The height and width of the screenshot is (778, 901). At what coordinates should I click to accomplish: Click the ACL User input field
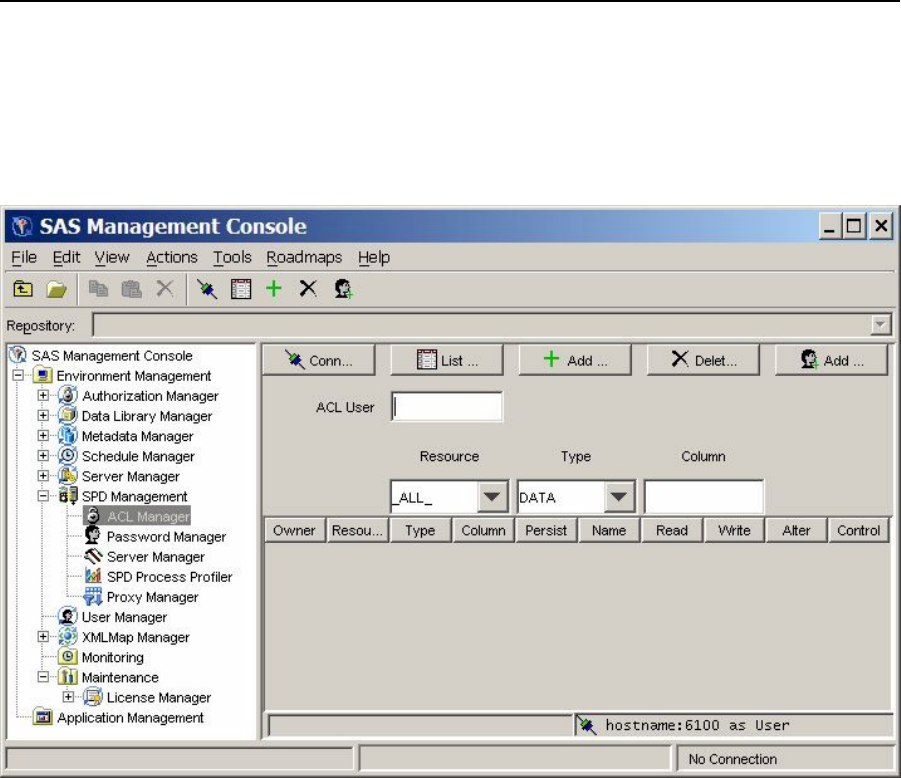(x=447, y=407)
